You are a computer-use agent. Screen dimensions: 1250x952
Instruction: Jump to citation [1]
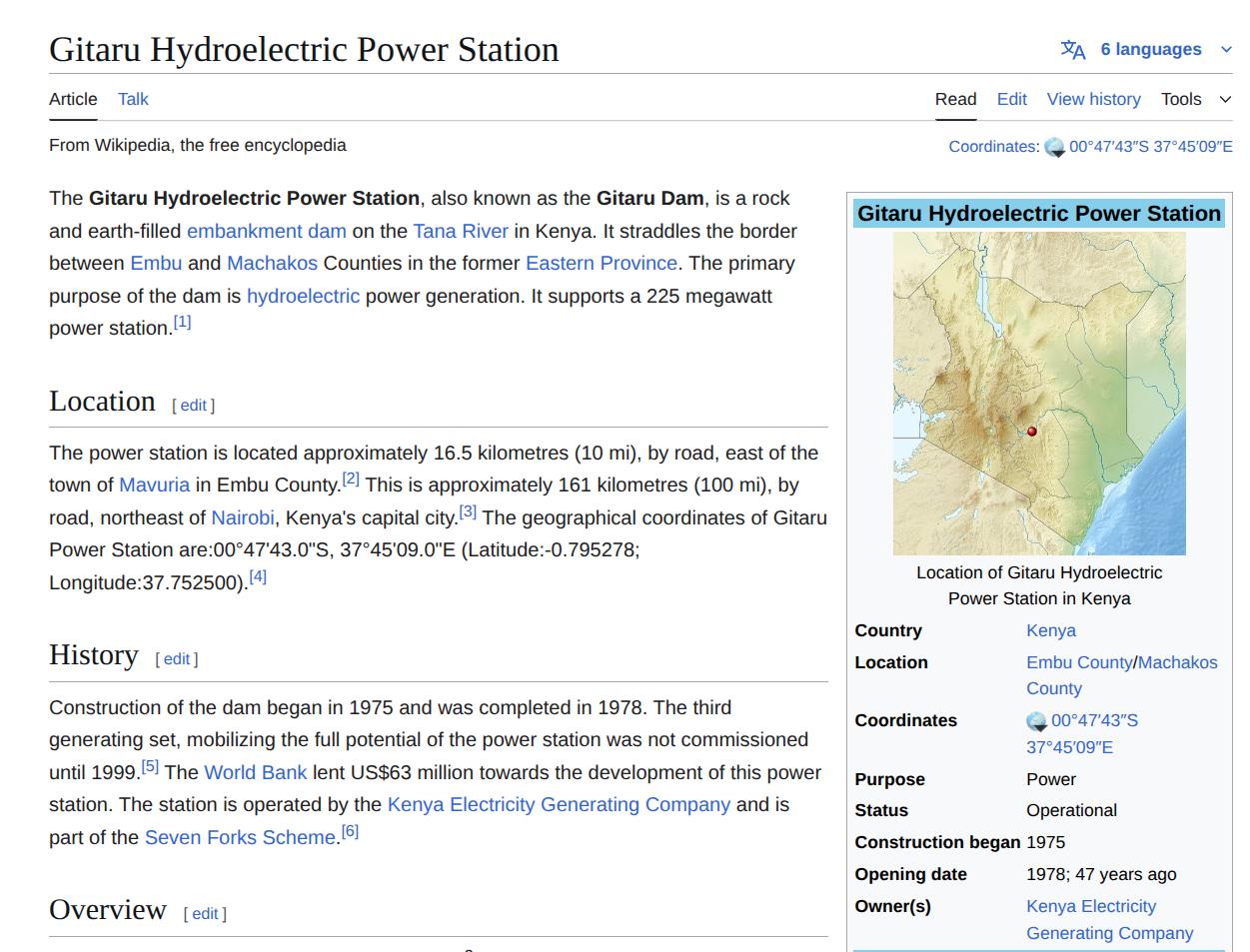click(x=182, y=322)
